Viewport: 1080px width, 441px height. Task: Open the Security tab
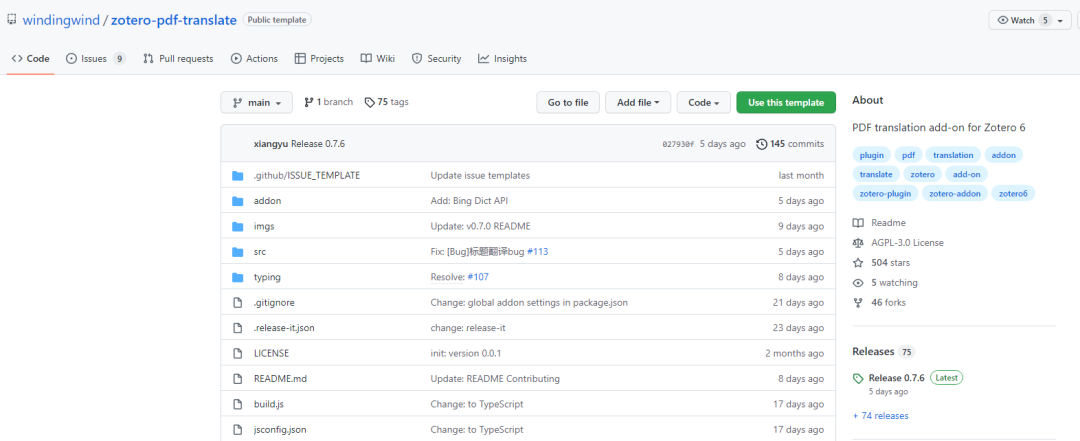click(x=436, y=59)
